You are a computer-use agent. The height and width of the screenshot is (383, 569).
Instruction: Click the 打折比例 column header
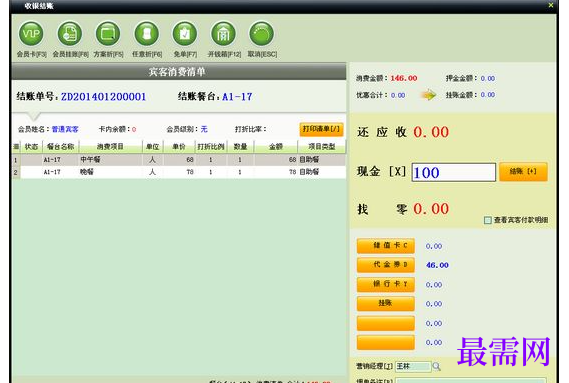[x=211, y=147]
